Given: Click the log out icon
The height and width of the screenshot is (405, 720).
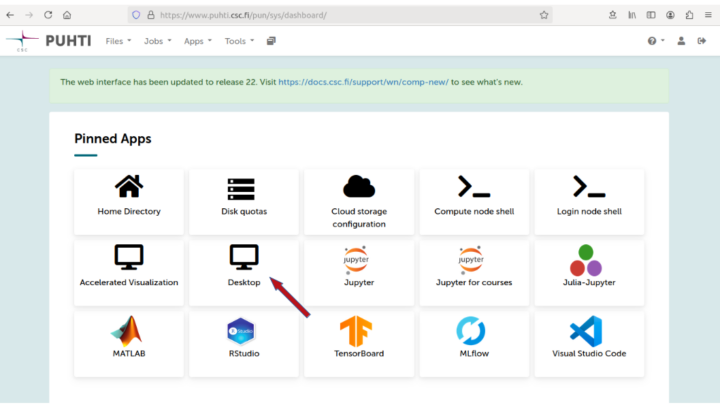Looking at the screenshot, I should 702,41.
